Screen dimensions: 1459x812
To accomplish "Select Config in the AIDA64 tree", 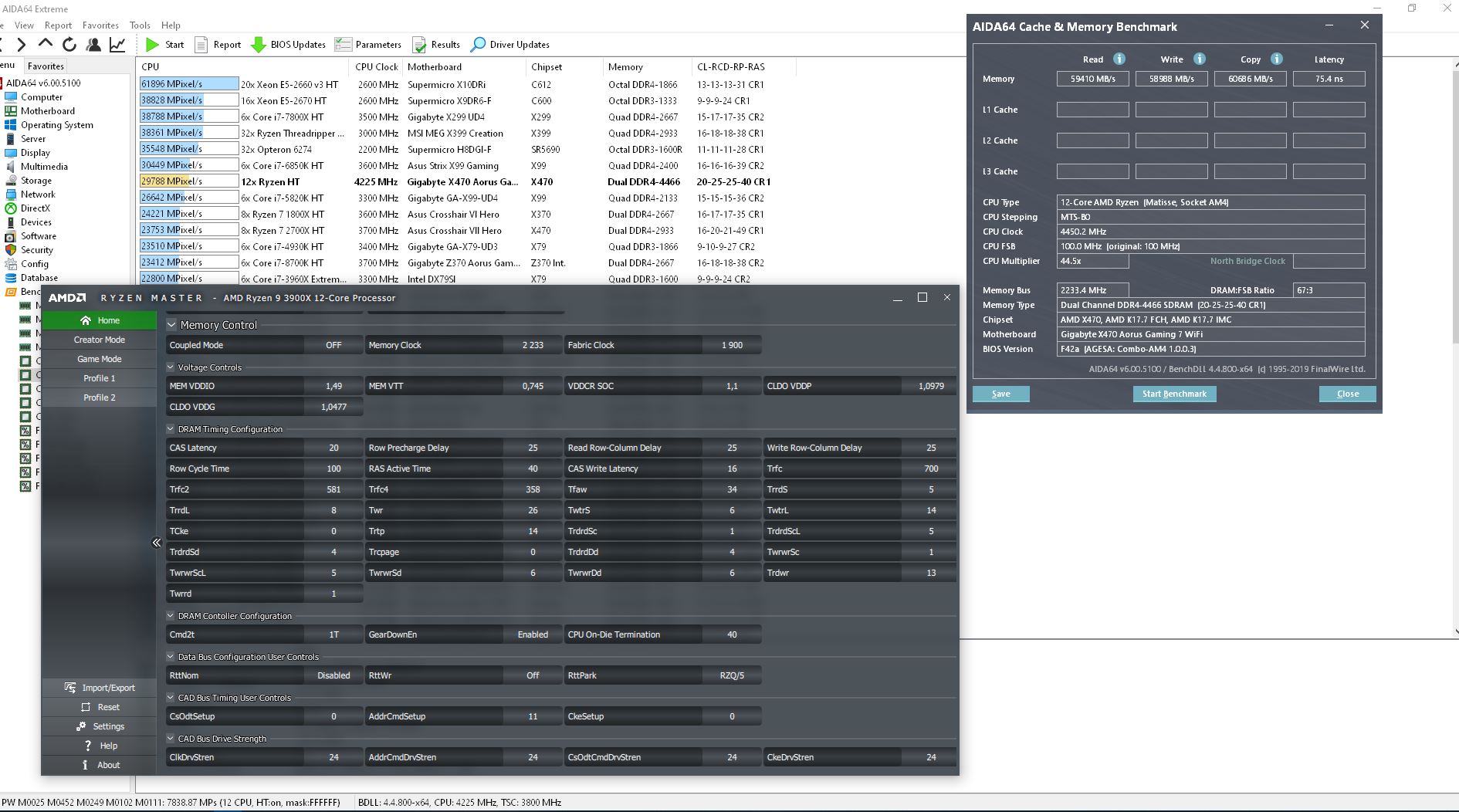I will [x=35, y=264].
